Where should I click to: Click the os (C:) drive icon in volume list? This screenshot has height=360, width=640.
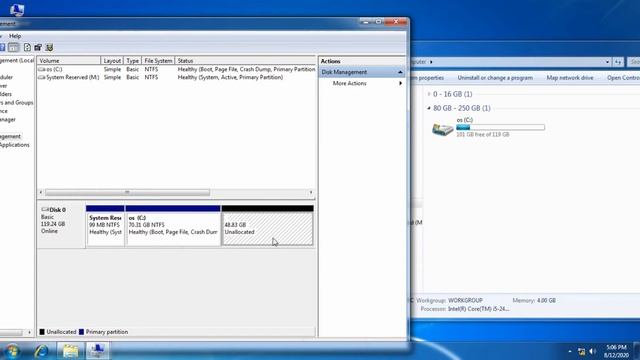tap(41, 69)
